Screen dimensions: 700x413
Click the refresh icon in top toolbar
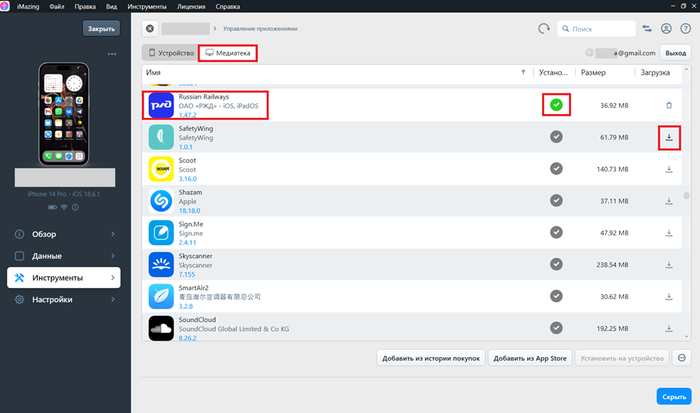pos(543,29)
